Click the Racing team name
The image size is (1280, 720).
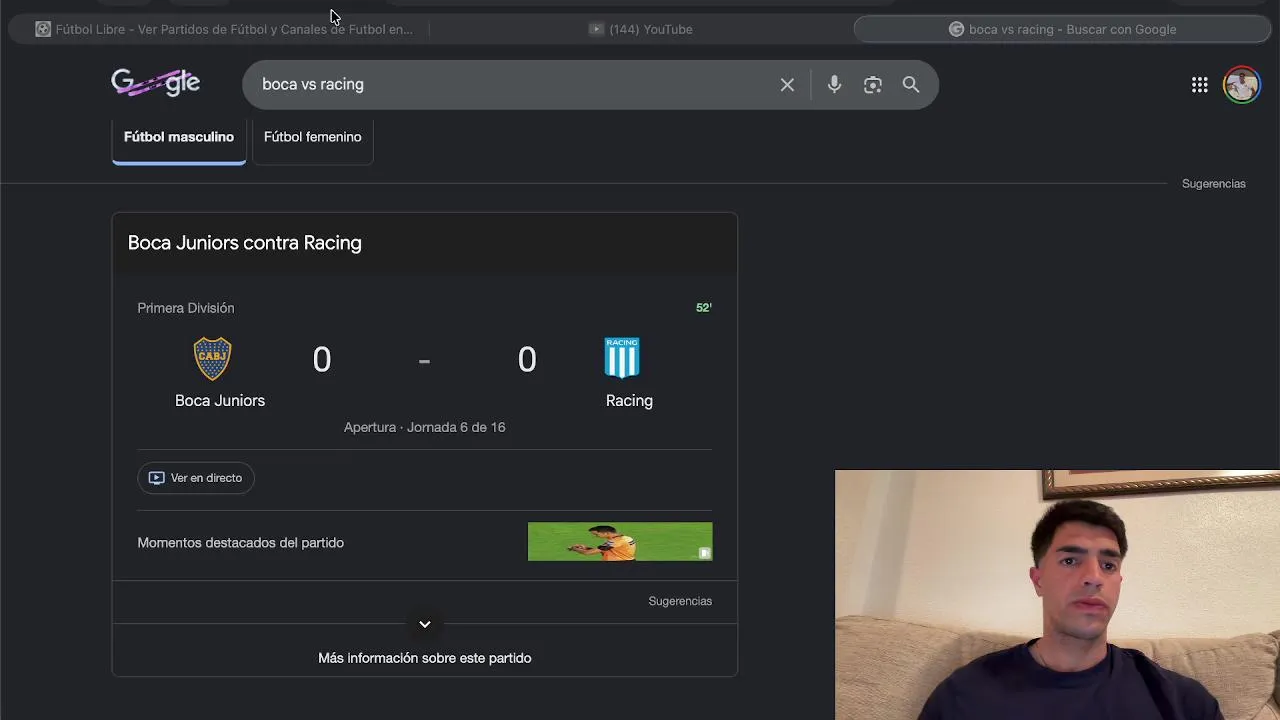pos(629,401)
